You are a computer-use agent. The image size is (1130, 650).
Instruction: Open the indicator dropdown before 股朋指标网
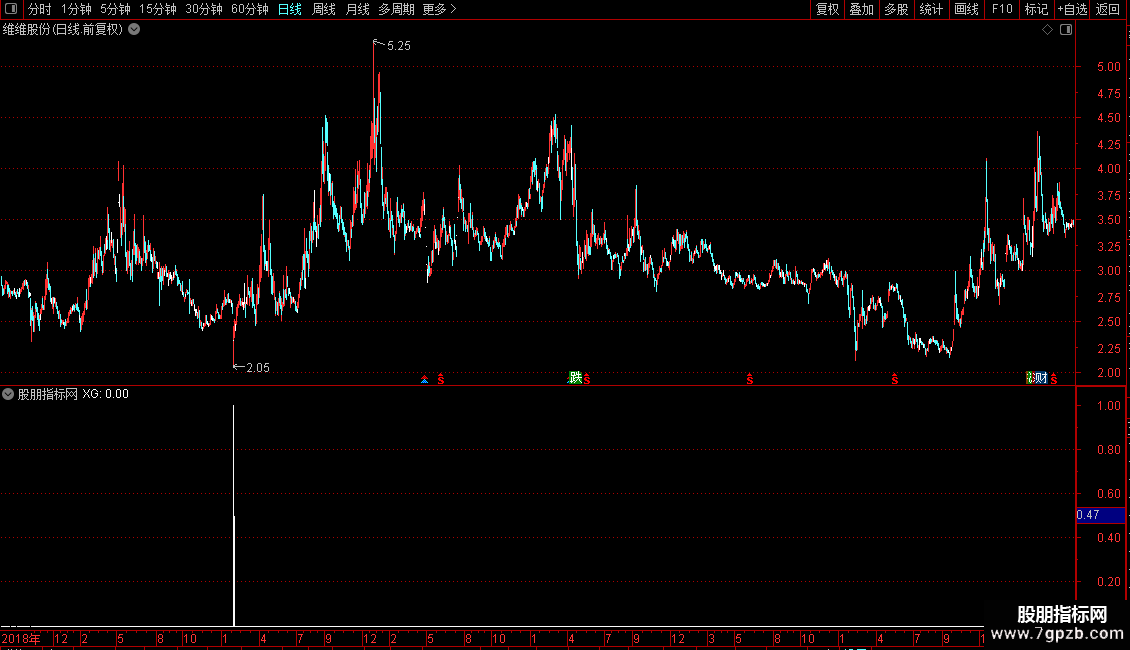click(x=8, y=394)
